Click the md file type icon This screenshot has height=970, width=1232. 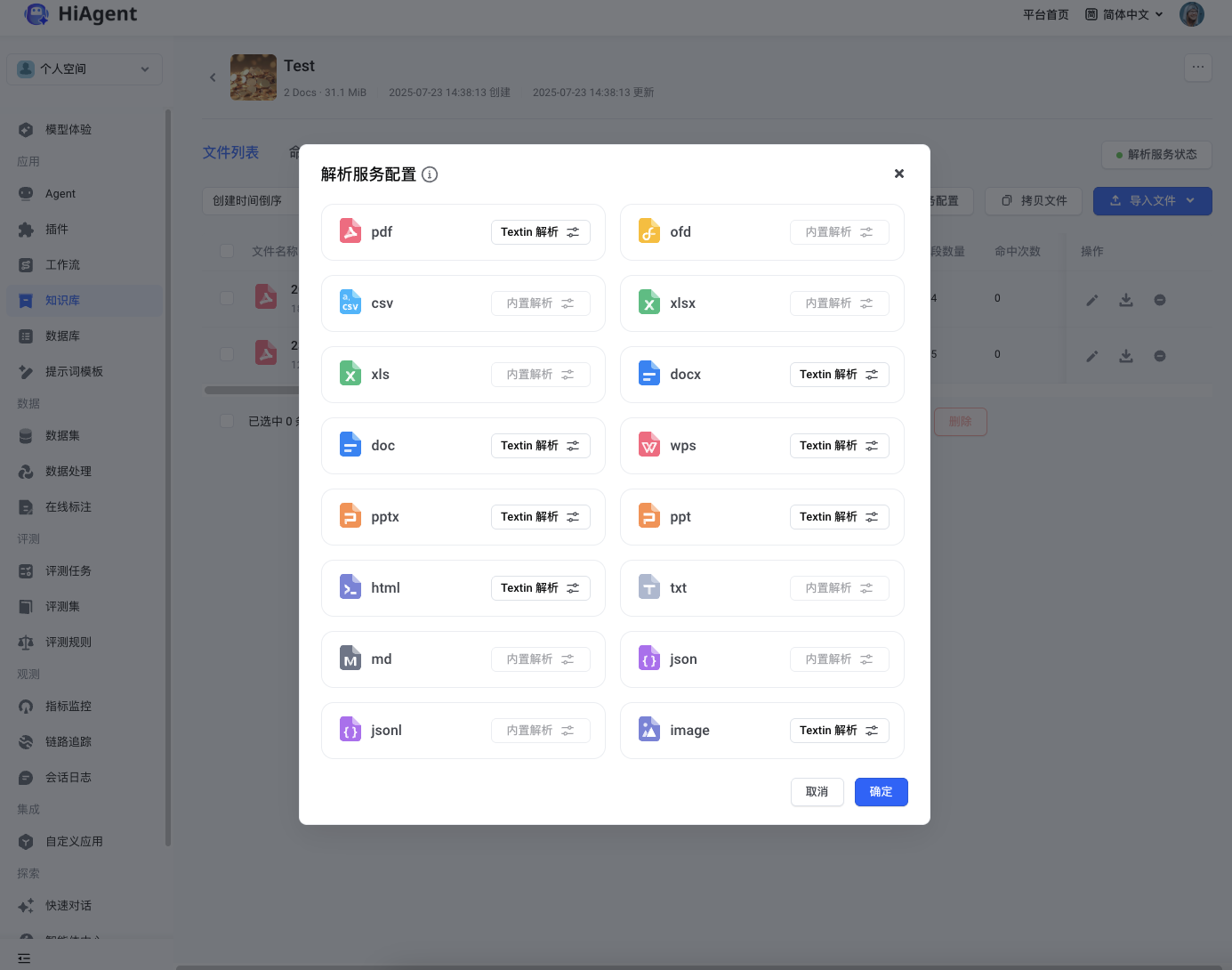pyautogui.click(x=350, y=659)
